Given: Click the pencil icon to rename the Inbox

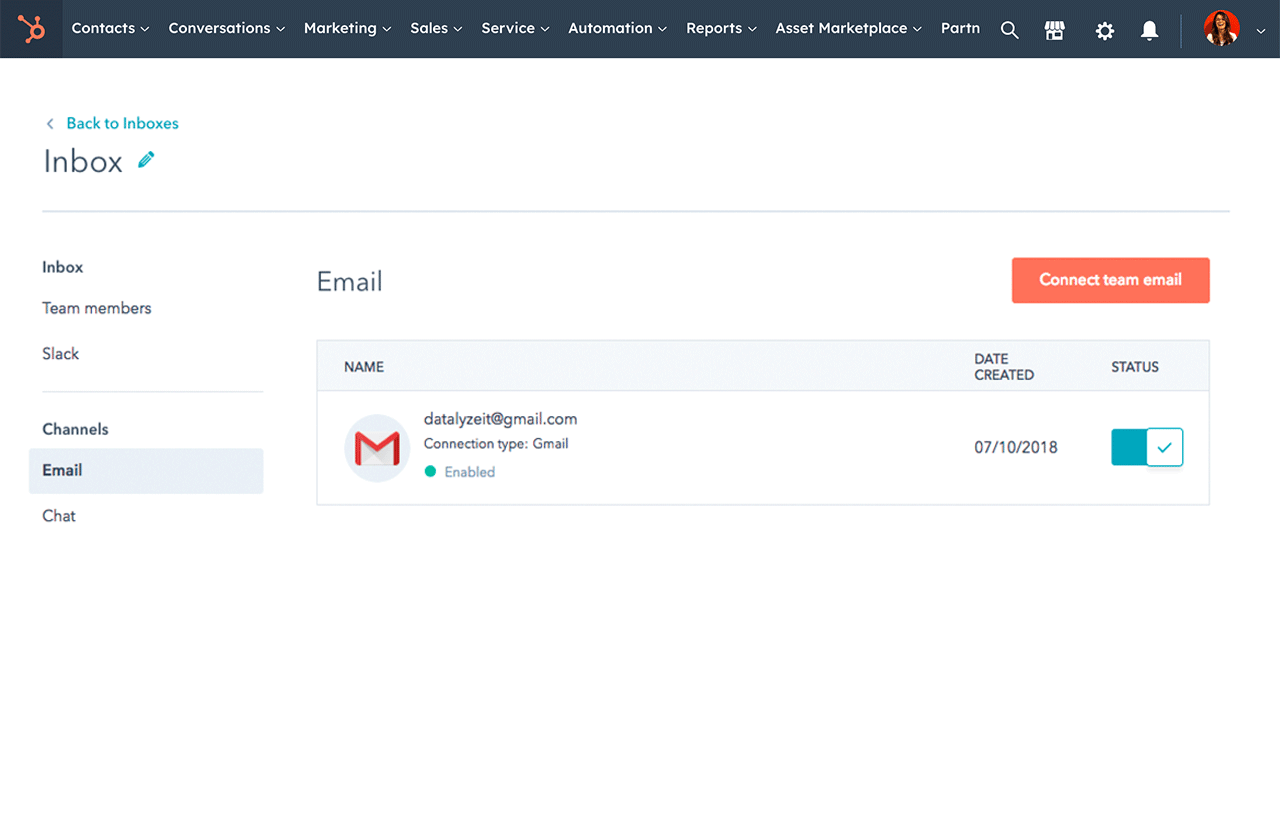Looking at the screenshot, I should point(145,158).
